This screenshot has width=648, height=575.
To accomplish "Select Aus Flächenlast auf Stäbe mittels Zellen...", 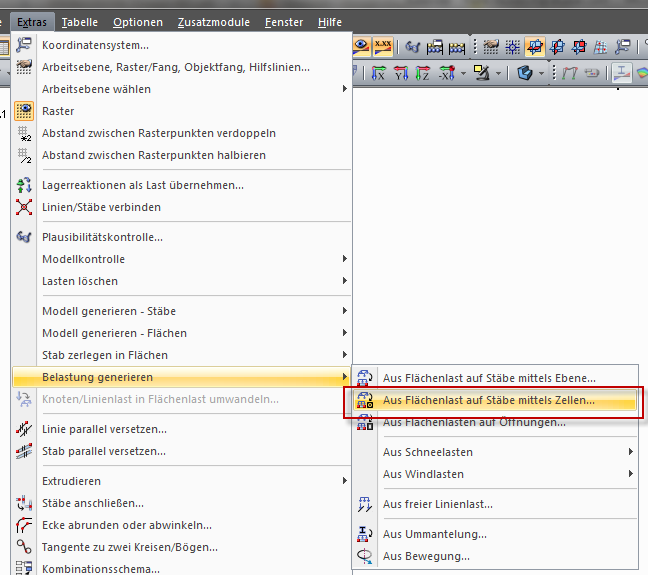I will 495,400.
